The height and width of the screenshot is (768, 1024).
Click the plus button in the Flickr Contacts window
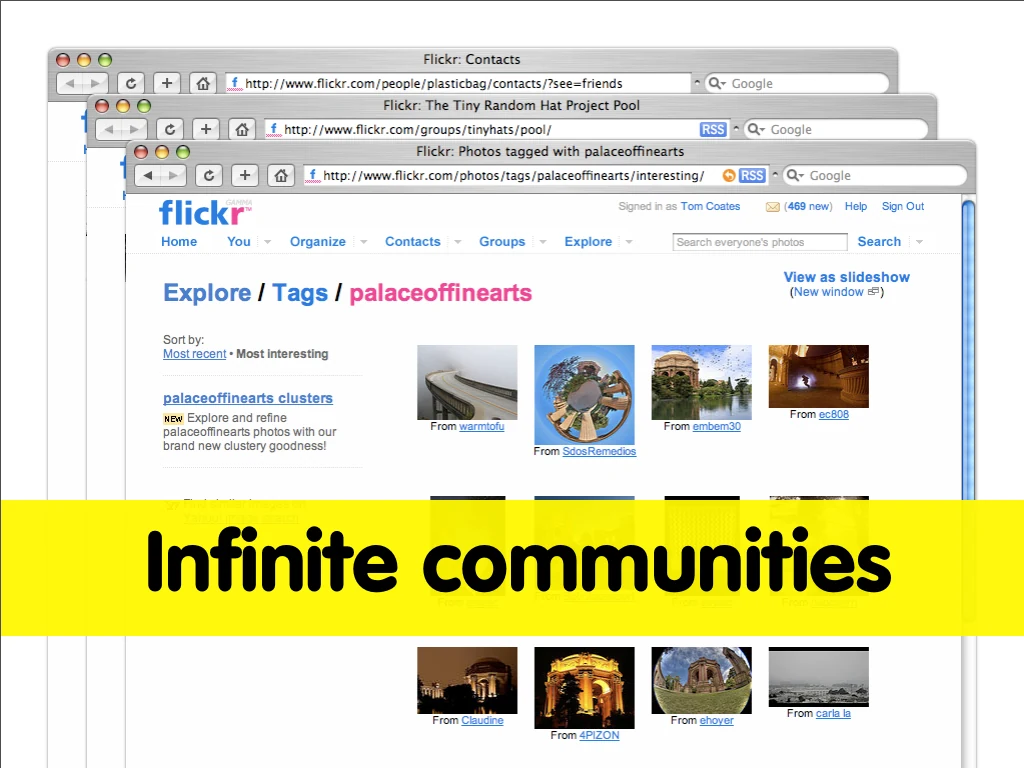(167, 83)
